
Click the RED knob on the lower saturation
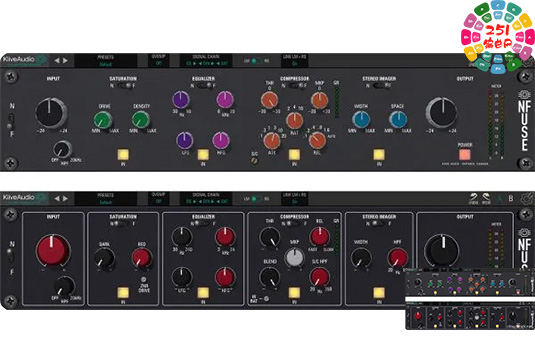[x=142, y=258]
